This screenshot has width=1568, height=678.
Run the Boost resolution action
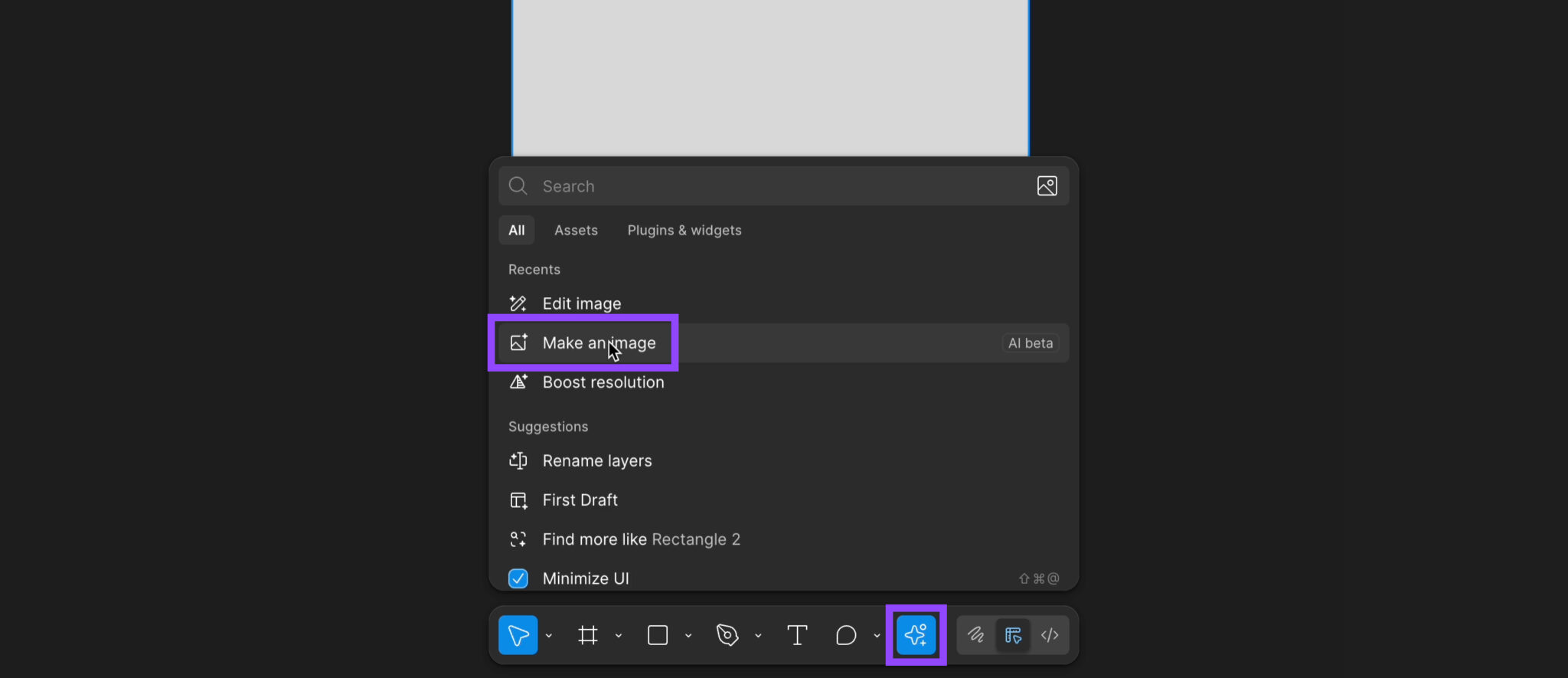[603, 382]
